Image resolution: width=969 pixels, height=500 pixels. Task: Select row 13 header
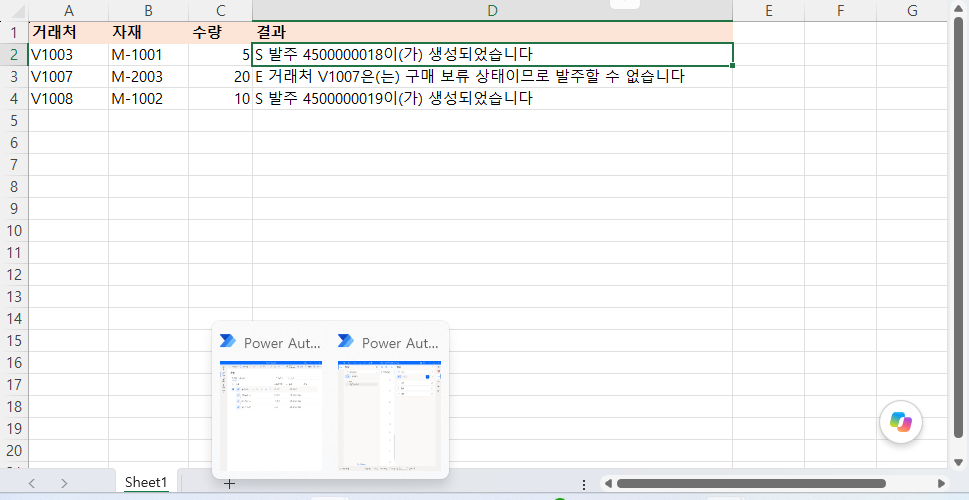pos(14,297)
